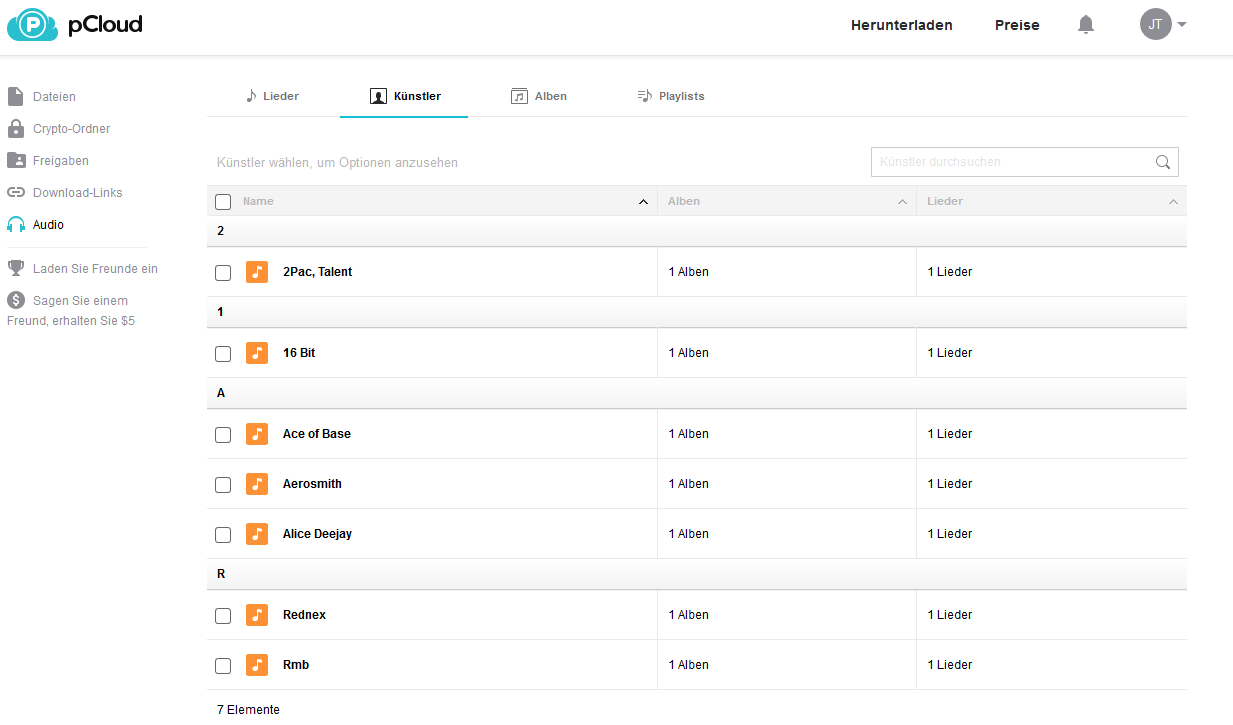The height and width of the screenshot is (725, 1233).
Task: Click '1 Lieder' in the Rednex row
Action: (x=950, y=615)
